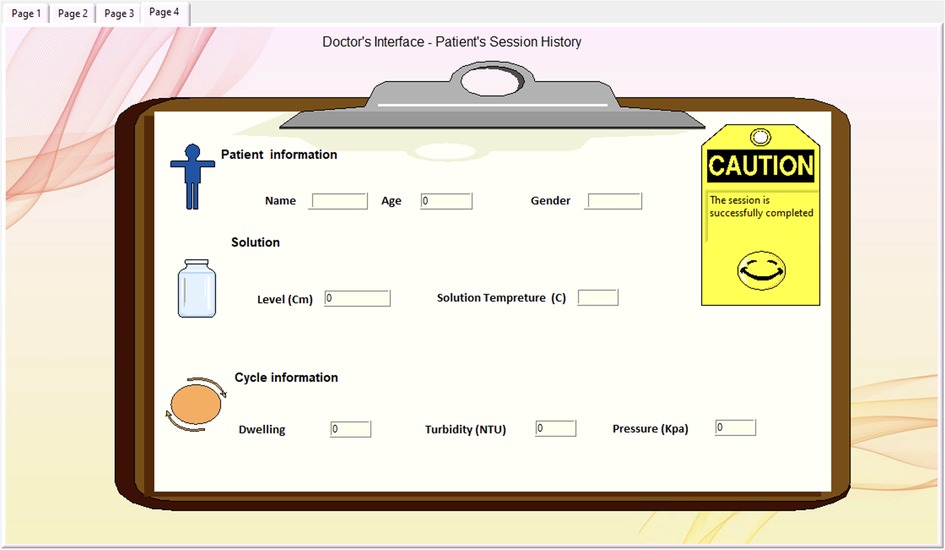Click the solution jar icon
This screenshot has width=945, height=550.
tap(196, 289)
